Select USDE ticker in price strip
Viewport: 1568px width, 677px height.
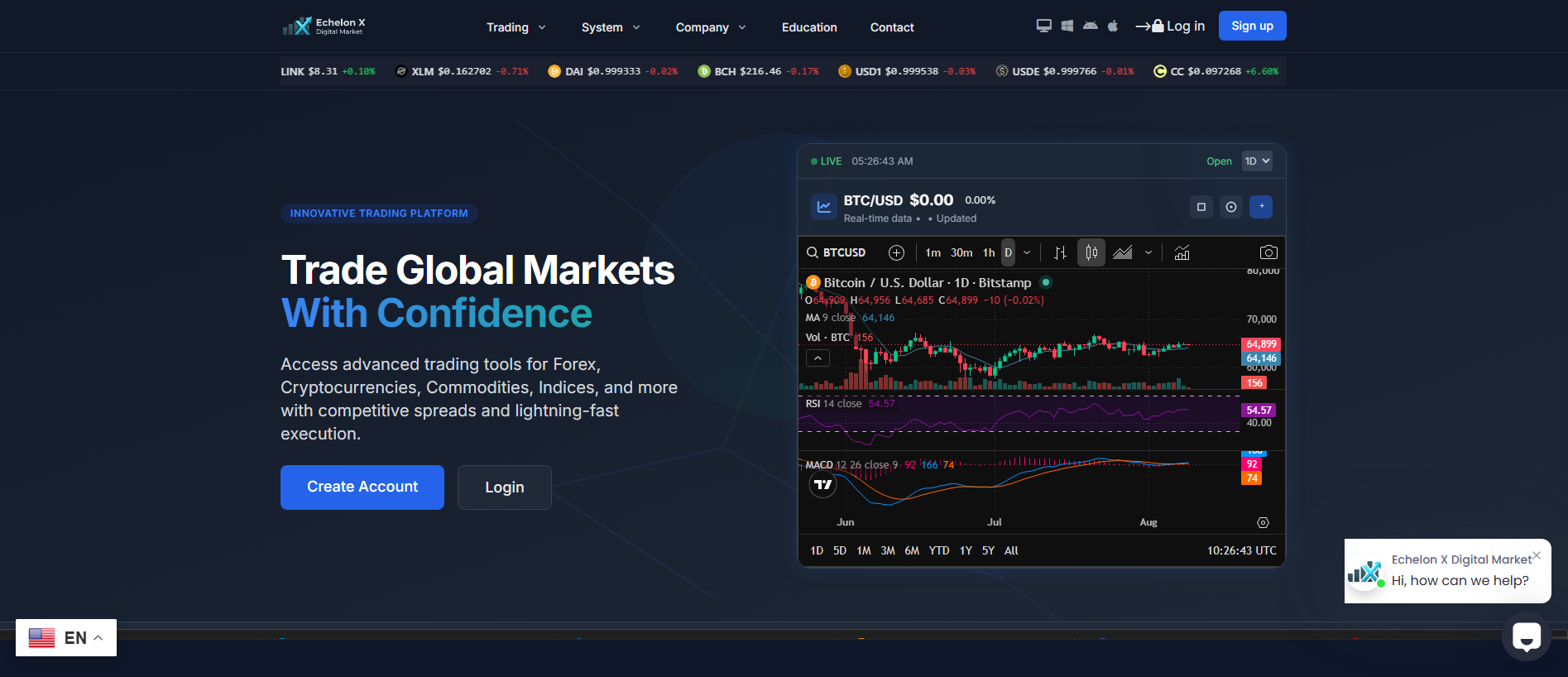(1065, 71)
